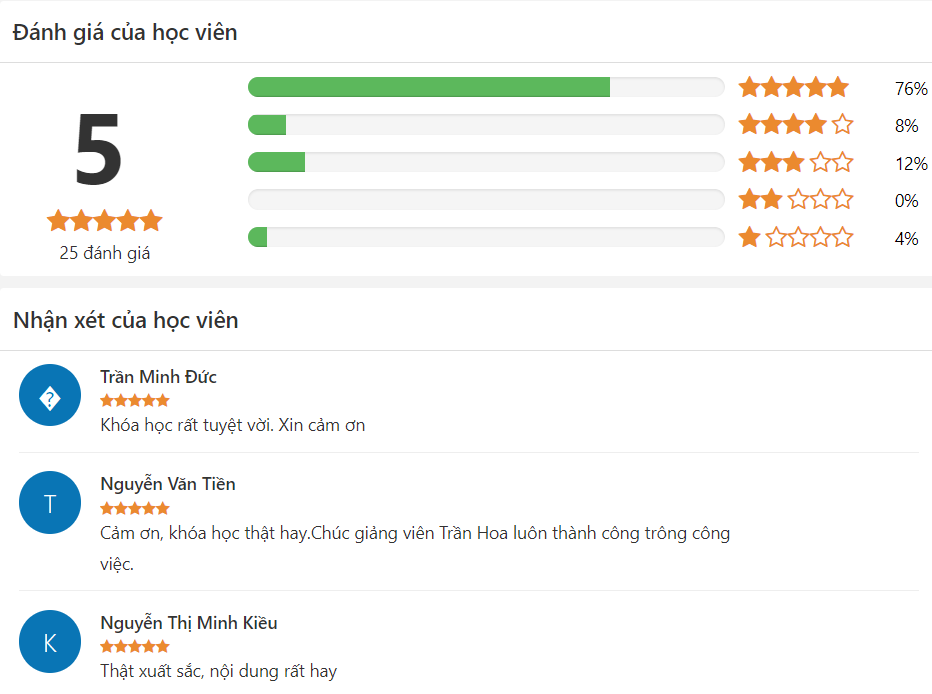The image size is (932, 694).
Task: Click the '25 đánh giá' review count
Action: click(104, 253)
